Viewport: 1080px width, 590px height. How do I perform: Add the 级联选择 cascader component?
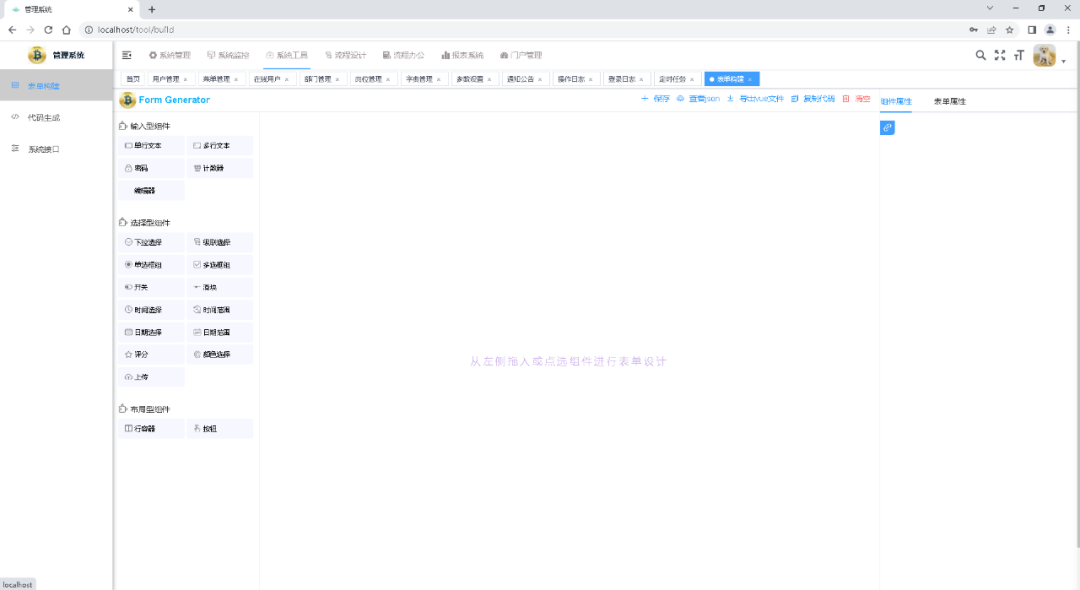click(x=219, y=241)
